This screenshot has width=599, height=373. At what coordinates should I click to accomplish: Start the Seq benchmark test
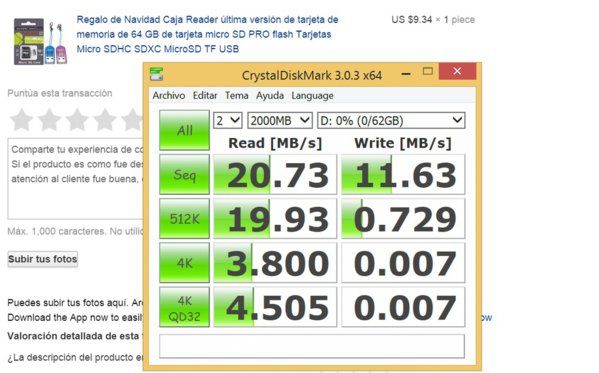[x=185, y=174]
